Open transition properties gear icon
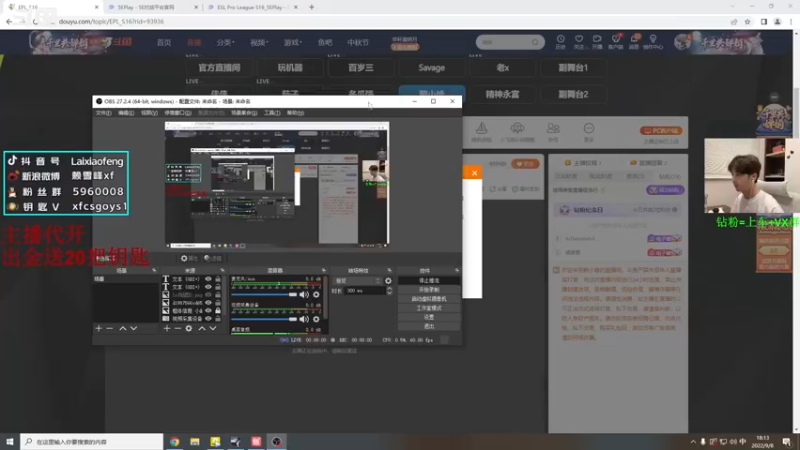Viewport: 800px width, 450px height. tap(388, 281)
